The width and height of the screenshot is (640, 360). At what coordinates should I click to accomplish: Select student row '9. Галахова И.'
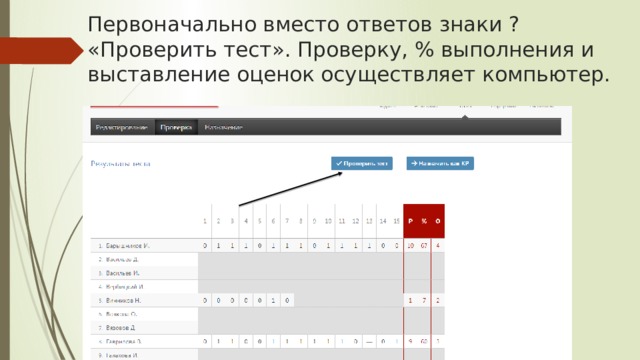(x=267, y=355)
